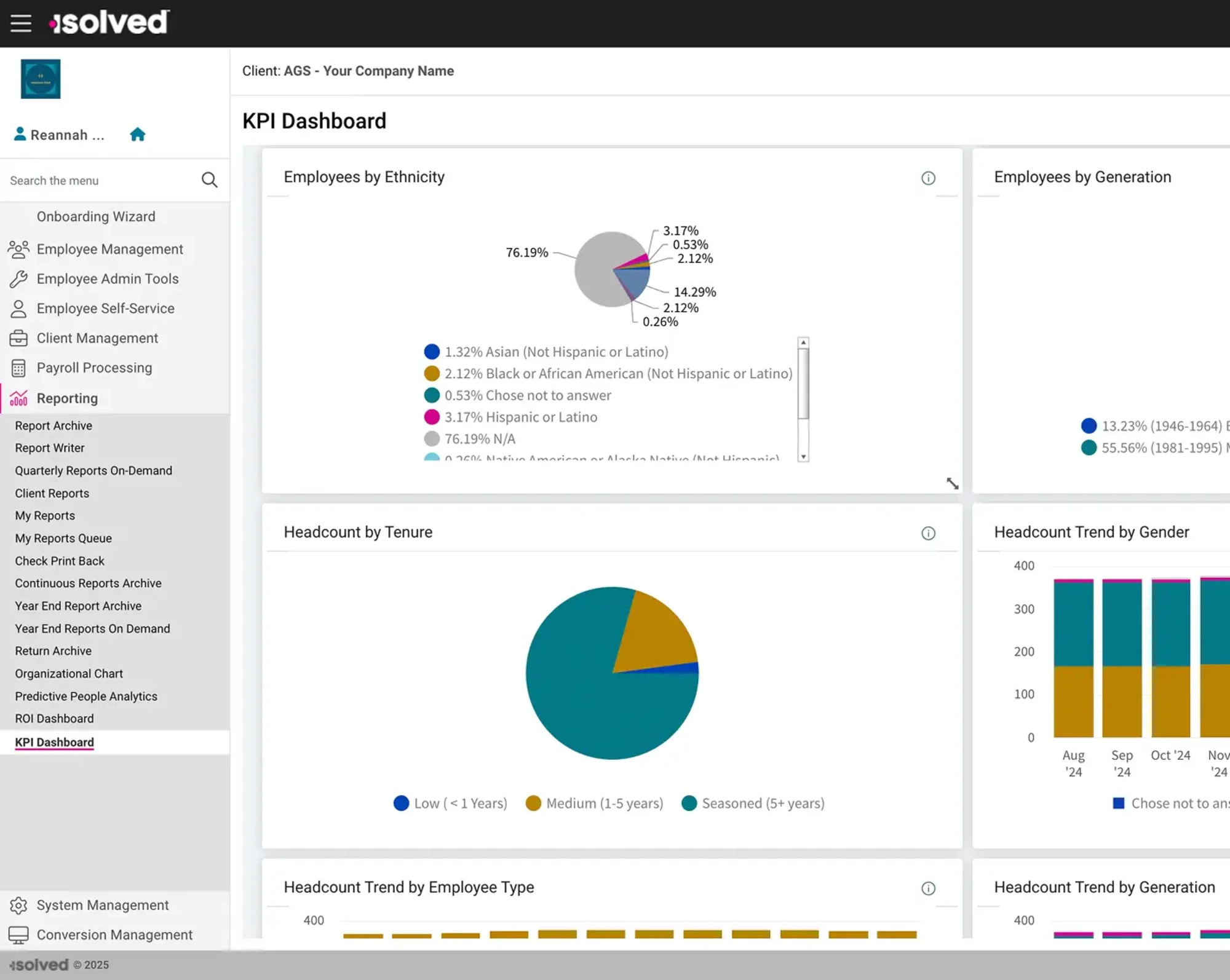Click the System Management gear icon
This screenshot has height=980, width=1230.
18,905
